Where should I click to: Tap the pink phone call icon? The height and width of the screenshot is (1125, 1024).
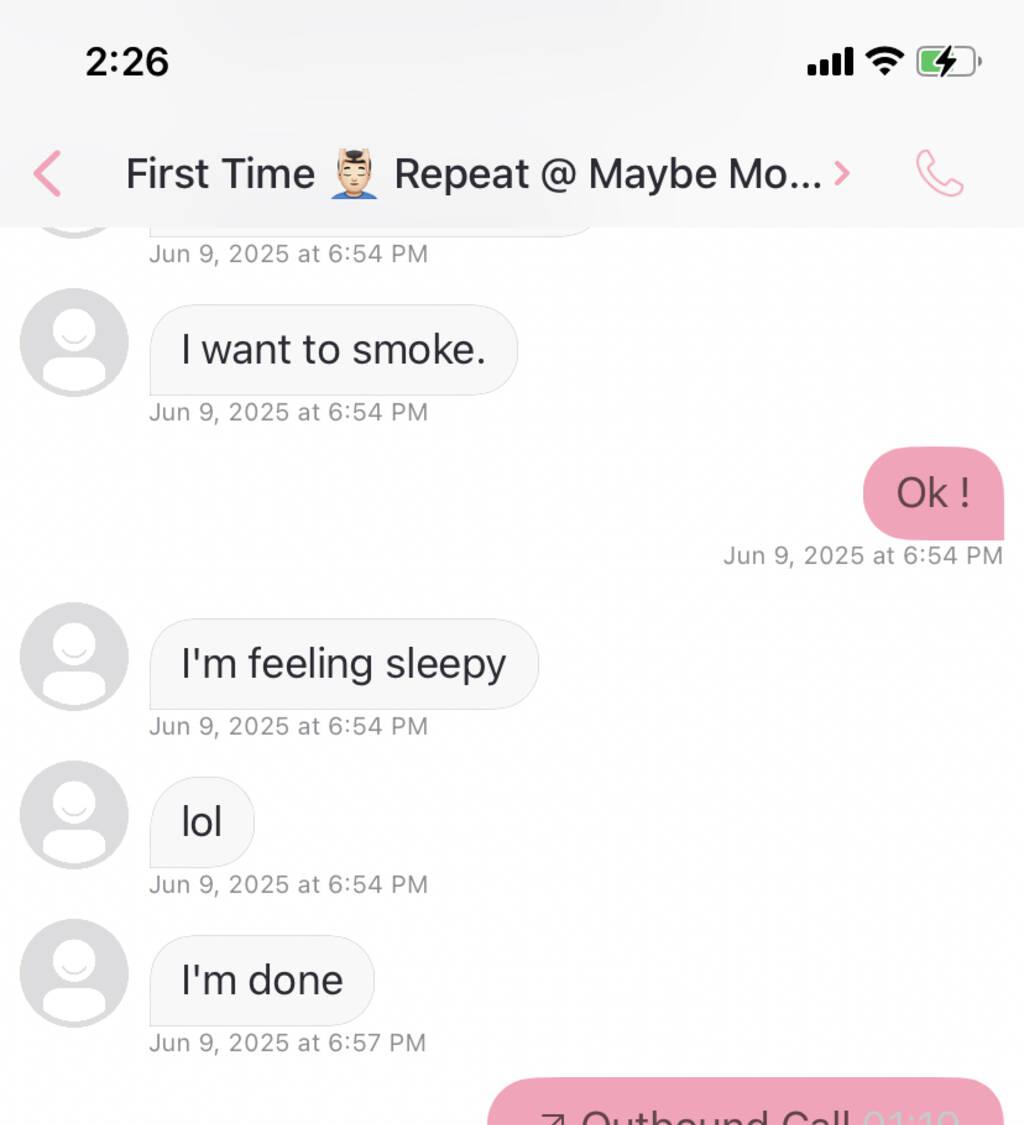(939, 174)
